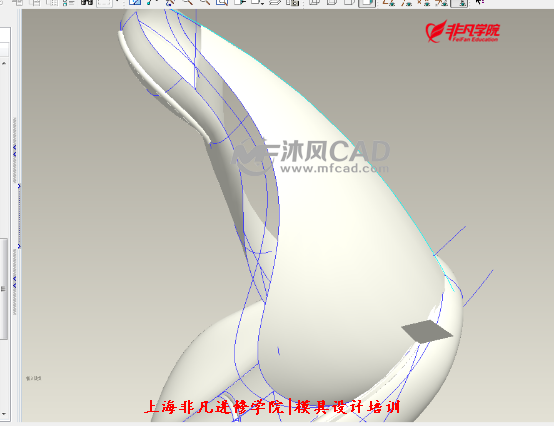554x426 pixels.
Task: Collapse the side panel using the sash arrow
Action: coord(19,185)
